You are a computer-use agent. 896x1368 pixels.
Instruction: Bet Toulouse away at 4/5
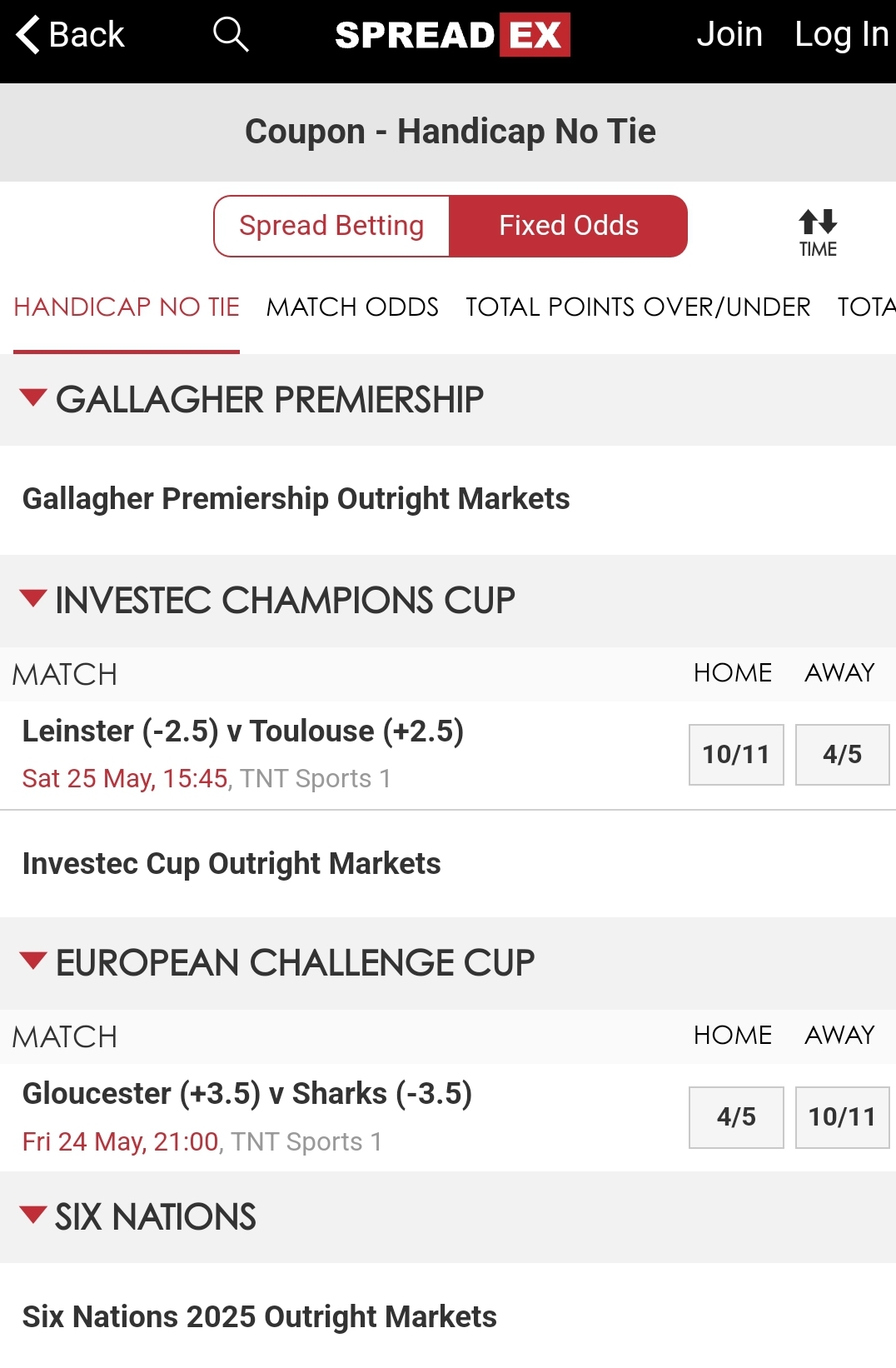[842, 755]
